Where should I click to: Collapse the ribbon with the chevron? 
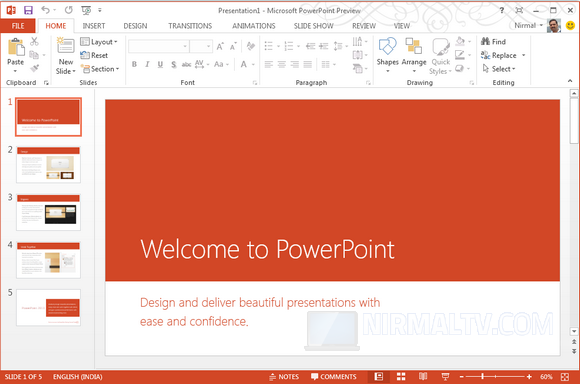coord(570,81)
